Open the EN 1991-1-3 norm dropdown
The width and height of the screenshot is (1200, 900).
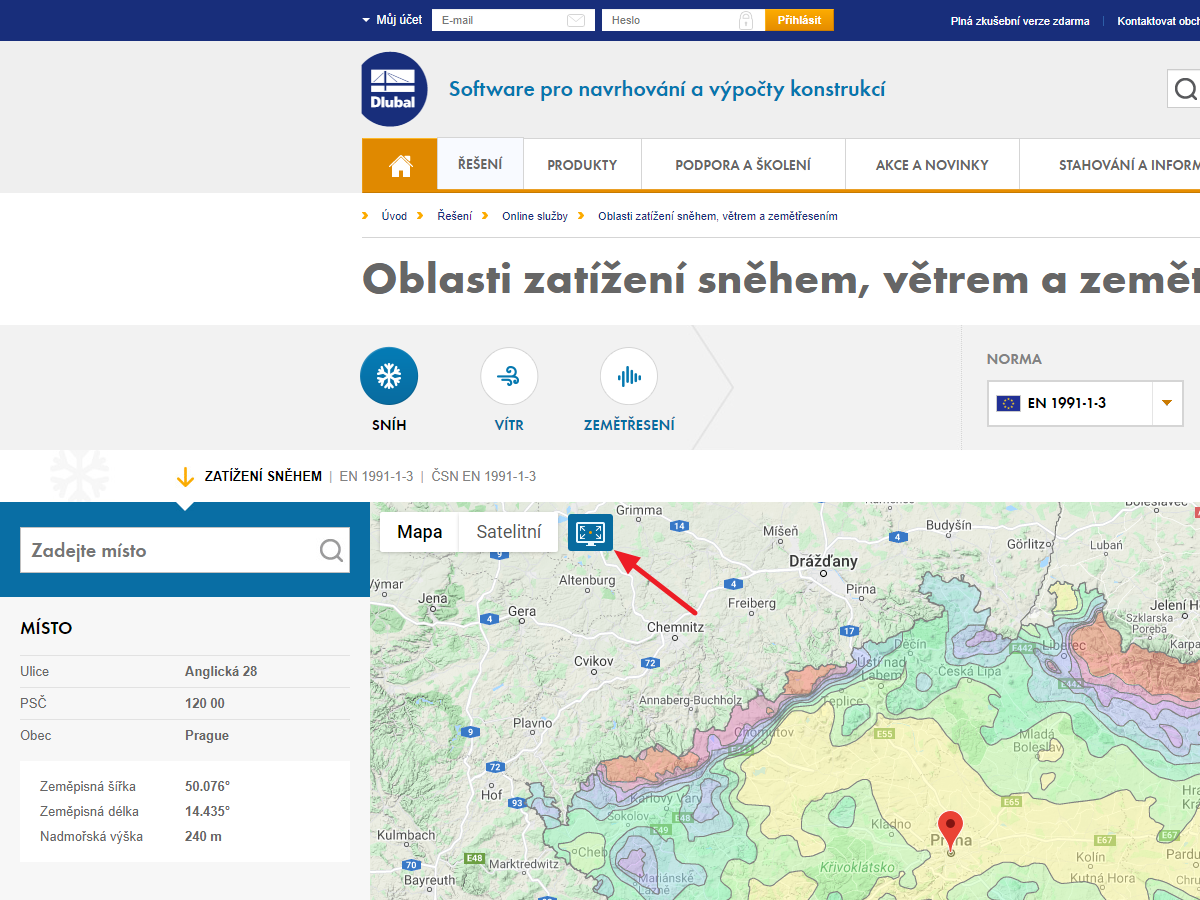pos(1166,403)
